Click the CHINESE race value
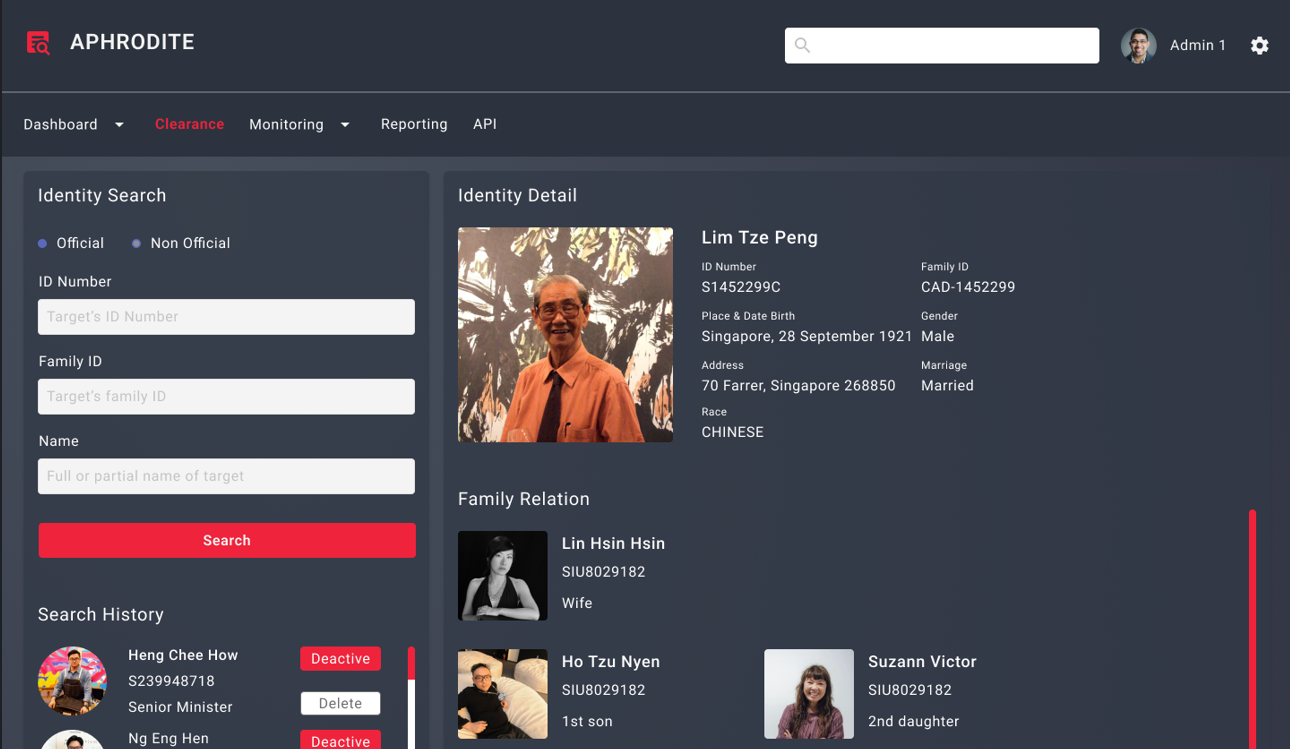 pos(733,432)
